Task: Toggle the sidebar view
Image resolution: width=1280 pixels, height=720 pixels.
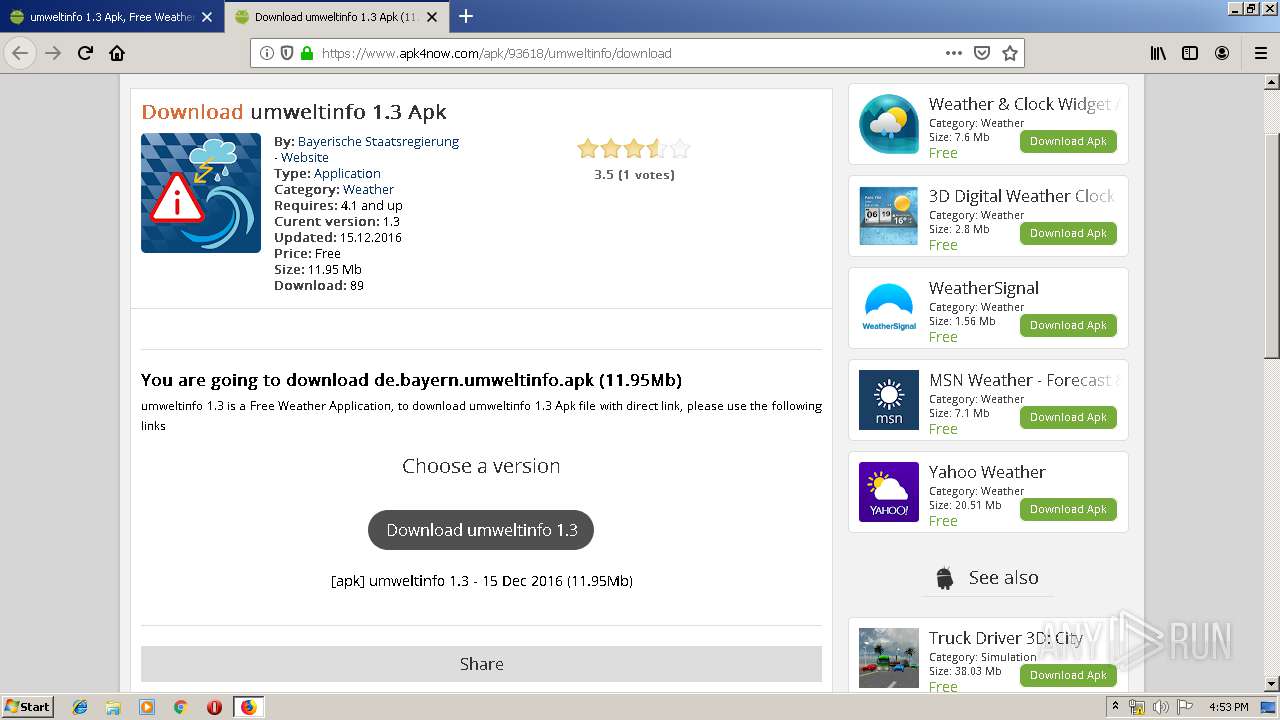Action: click(1190, 53)
